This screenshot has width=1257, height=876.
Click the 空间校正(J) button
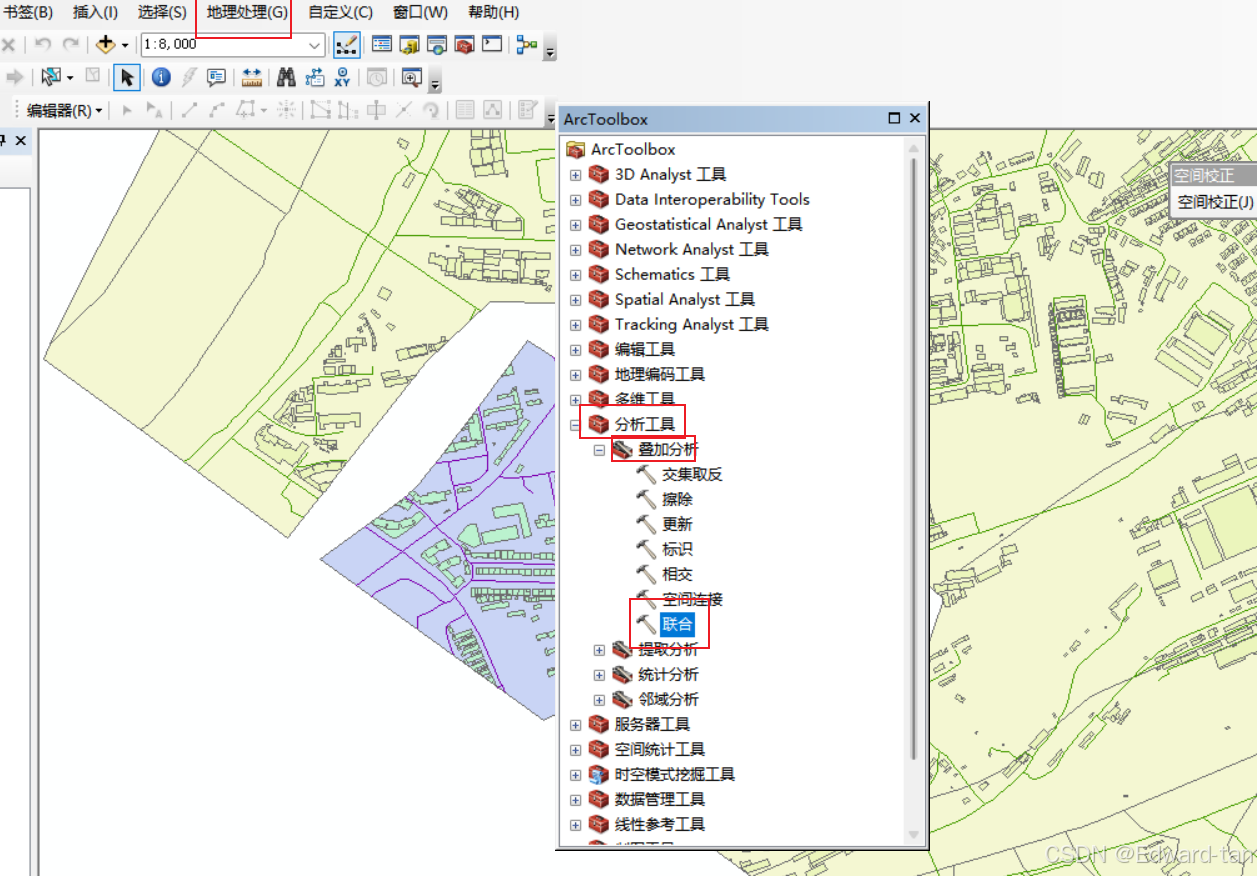click(x=1215, y=201)
